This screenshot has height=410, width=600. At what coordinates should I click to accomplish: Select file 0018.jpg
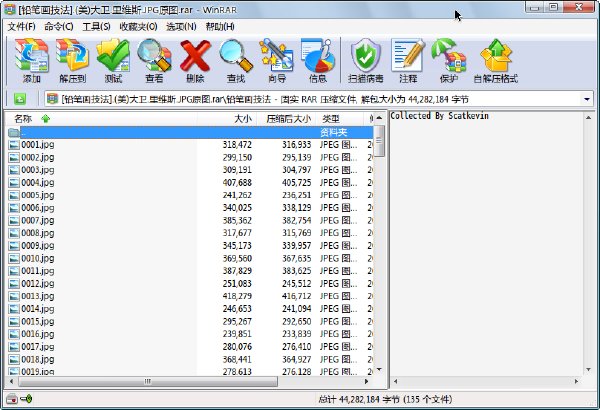pyautogui.click(x=38, y=359)
